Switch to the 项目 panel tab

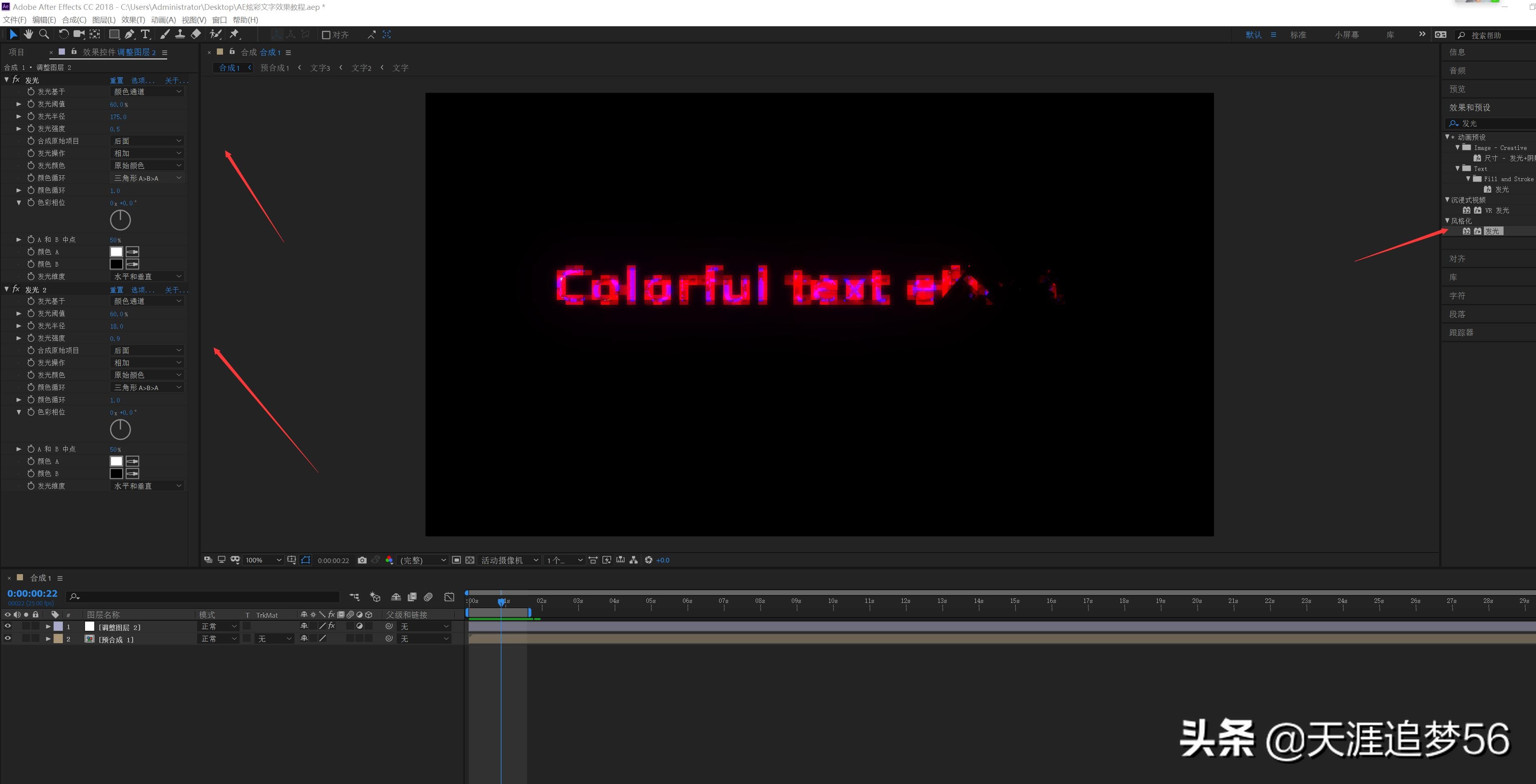coord(17,53)
